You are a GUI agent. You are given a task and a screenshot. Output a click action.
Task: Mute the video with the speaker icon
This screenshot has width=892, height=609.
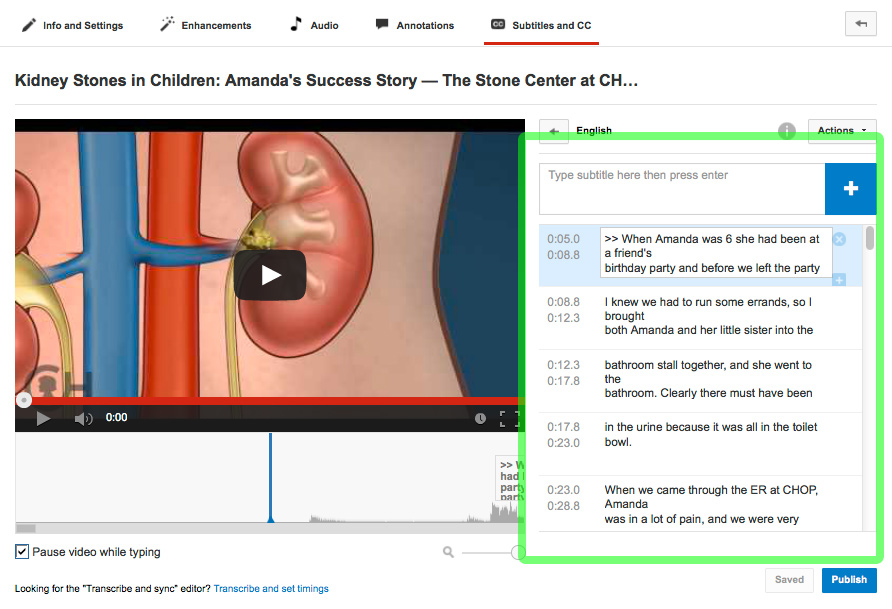coord(84,418)
